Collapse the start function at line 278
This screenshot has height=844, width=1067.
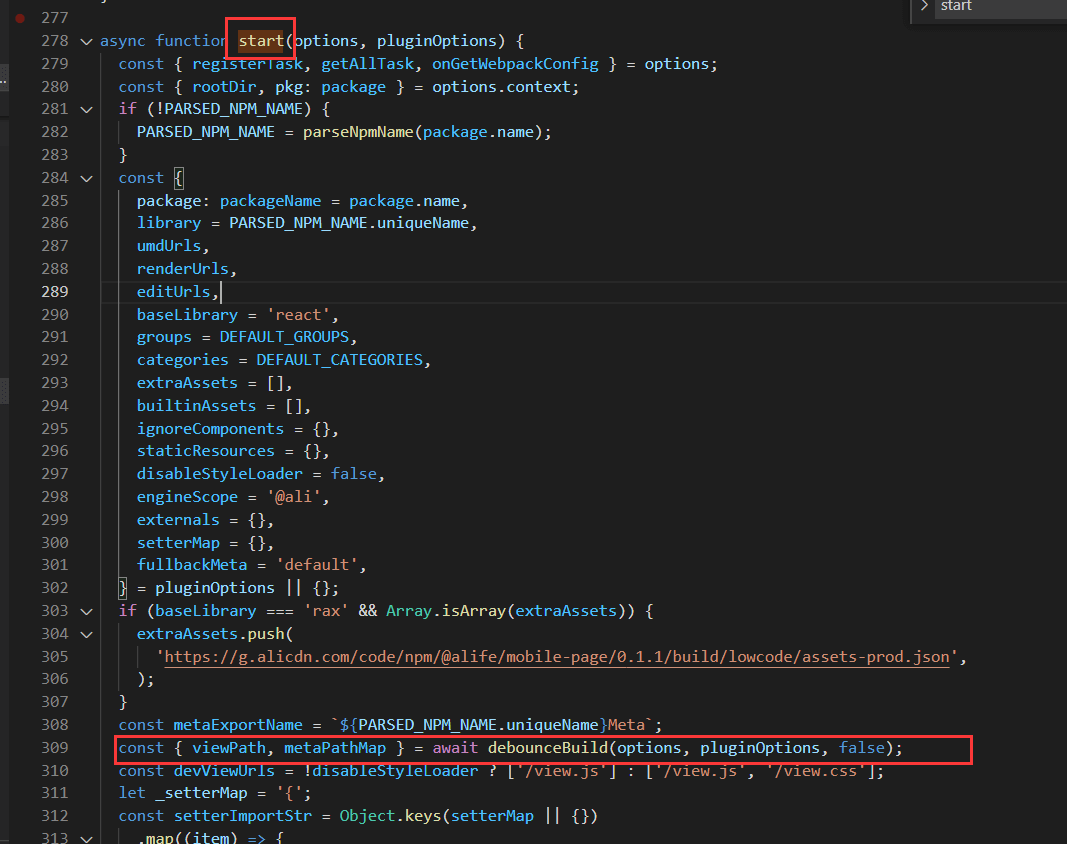(x=86, y=41)
